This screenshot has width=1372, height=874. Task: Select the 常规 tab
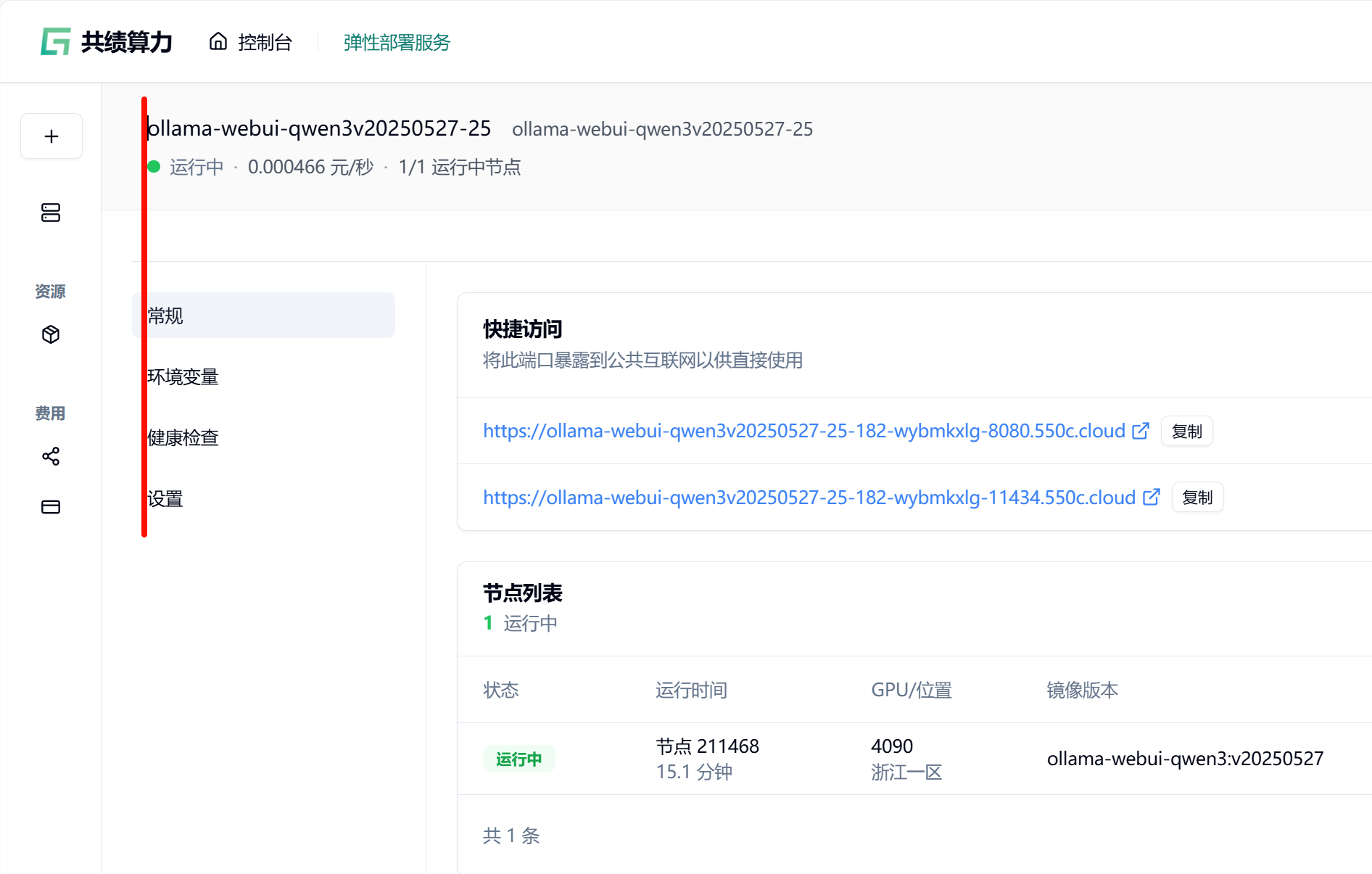coord(264,316)
